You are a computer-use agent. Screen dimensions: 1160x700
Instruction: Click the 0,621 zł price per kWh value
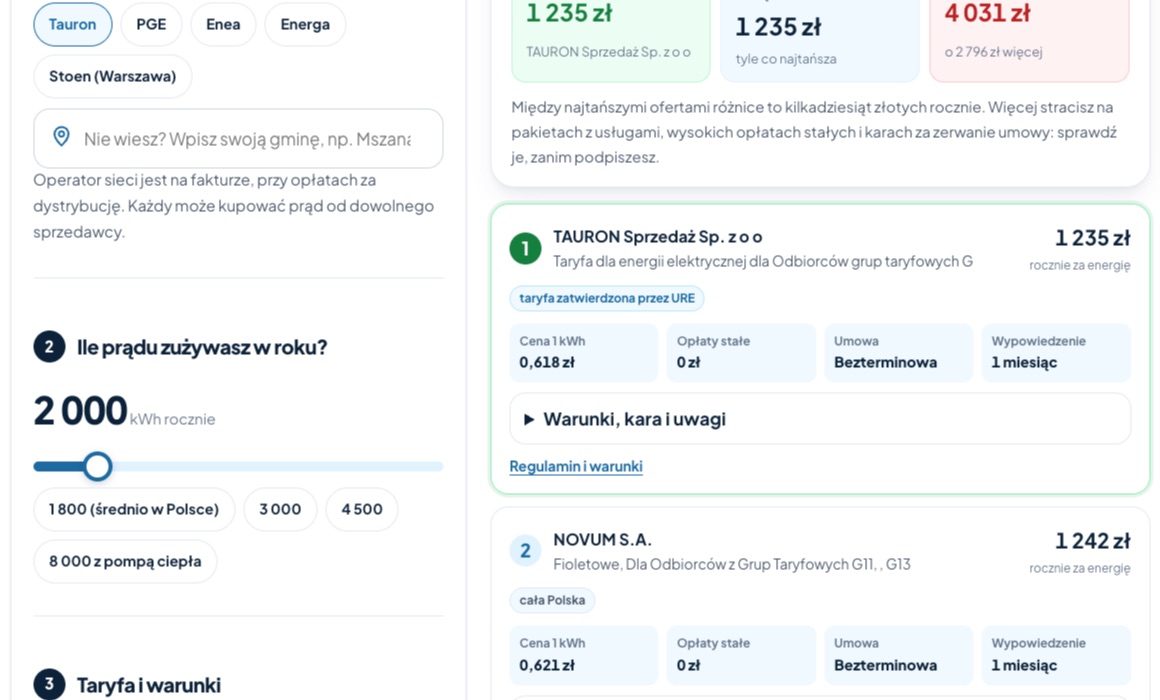tap(547, 664)
